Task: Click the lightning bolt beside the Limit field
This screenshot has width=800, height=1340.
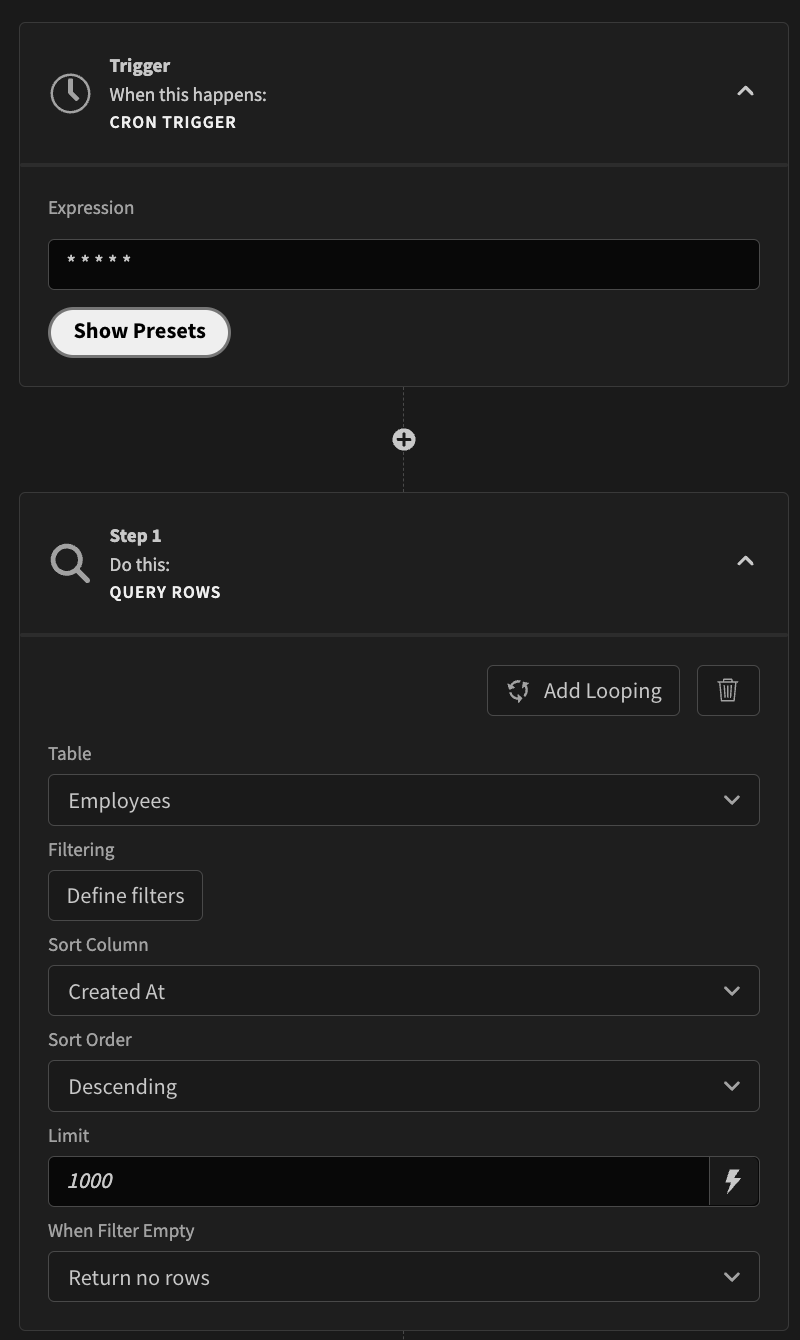Action: 734,1181
